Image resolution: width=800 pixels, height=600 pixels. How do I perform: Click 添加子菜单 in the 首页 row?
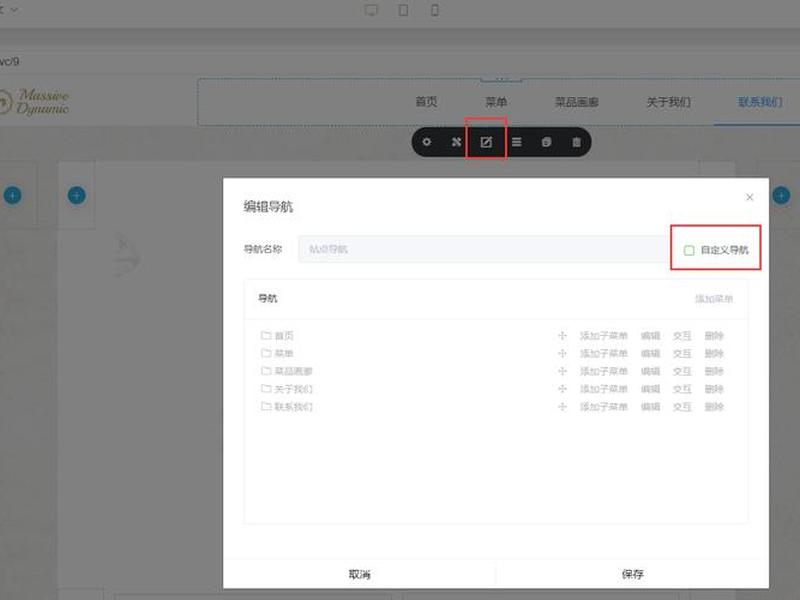coord(604,336)
